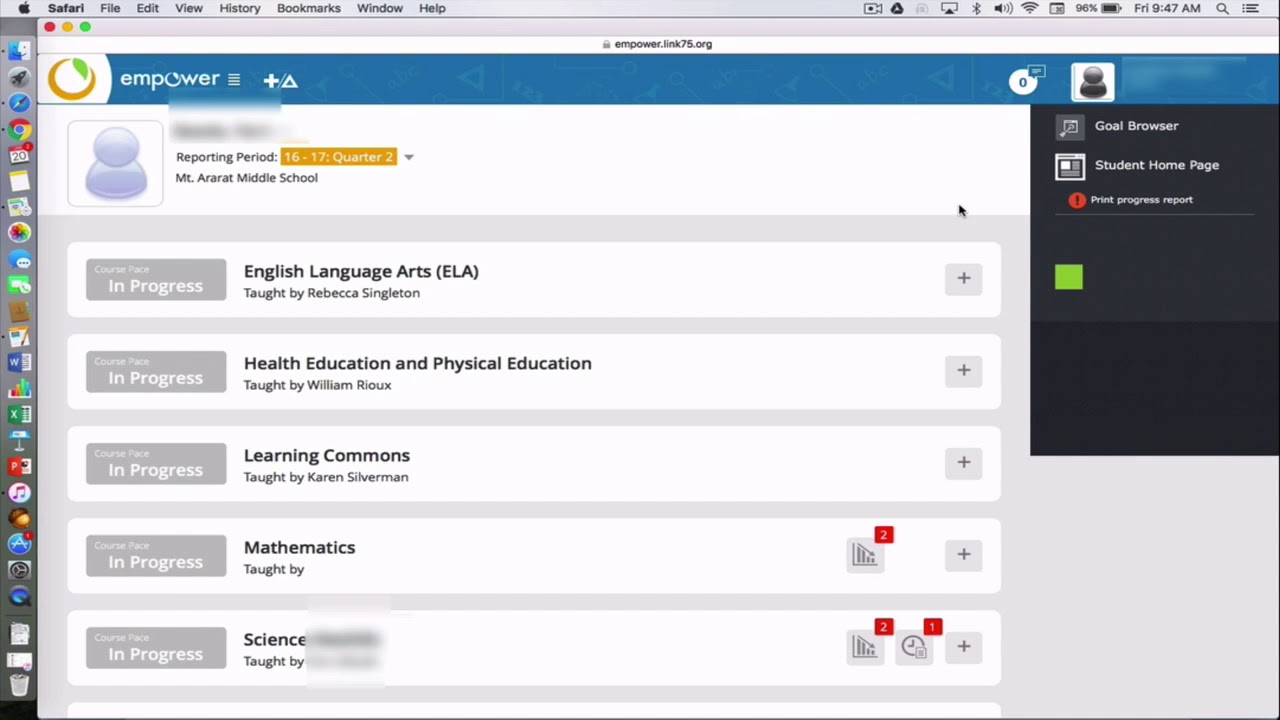The image size is (1280, 720).
Task: Click ELA In Progress pace badge
Action: pyautogui.click(x=156, y=279)
